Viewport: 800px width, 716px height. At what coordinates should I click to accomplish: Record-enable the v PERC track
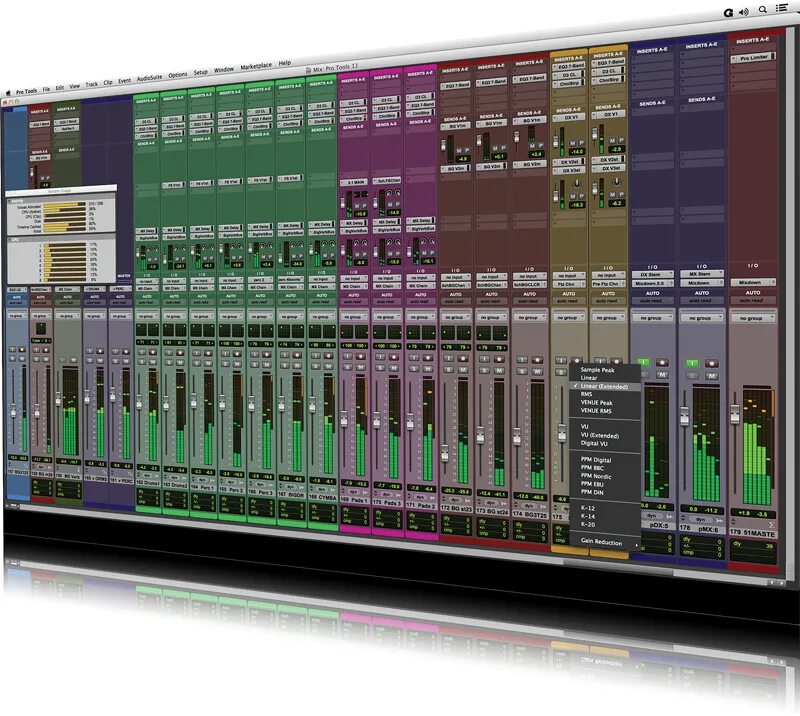[x=126, y=351]
